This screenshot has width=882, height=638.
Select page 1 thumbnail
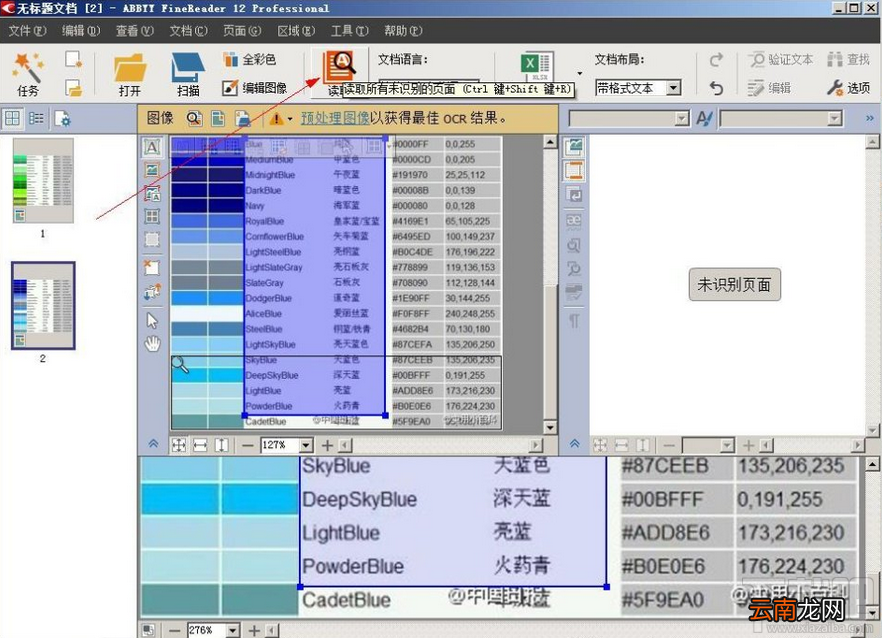[43, 181]
